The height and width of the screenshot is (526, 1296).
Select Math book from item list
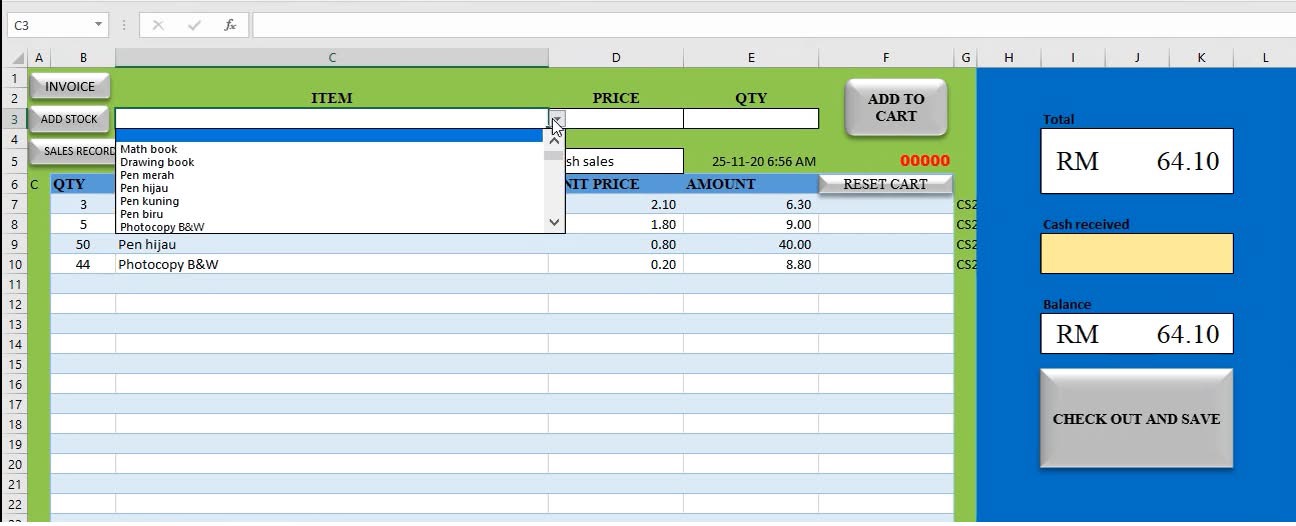click(149, 149)
